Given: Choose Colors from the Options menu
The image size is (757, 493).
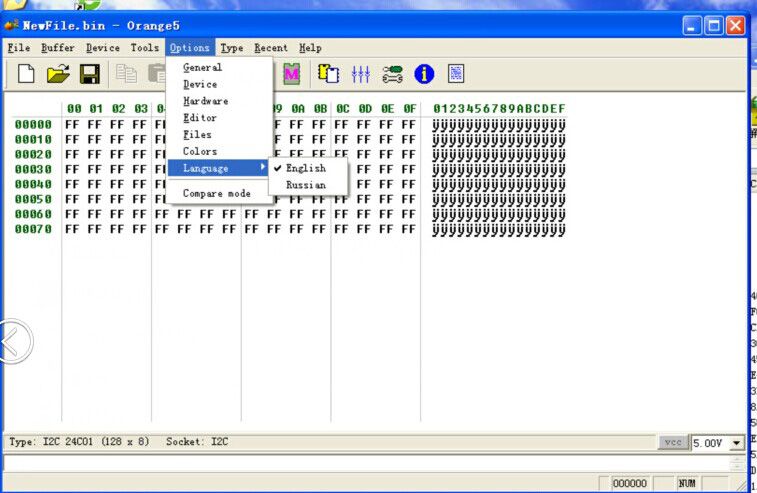Looking at the screenshot, I should click(200, 151).
